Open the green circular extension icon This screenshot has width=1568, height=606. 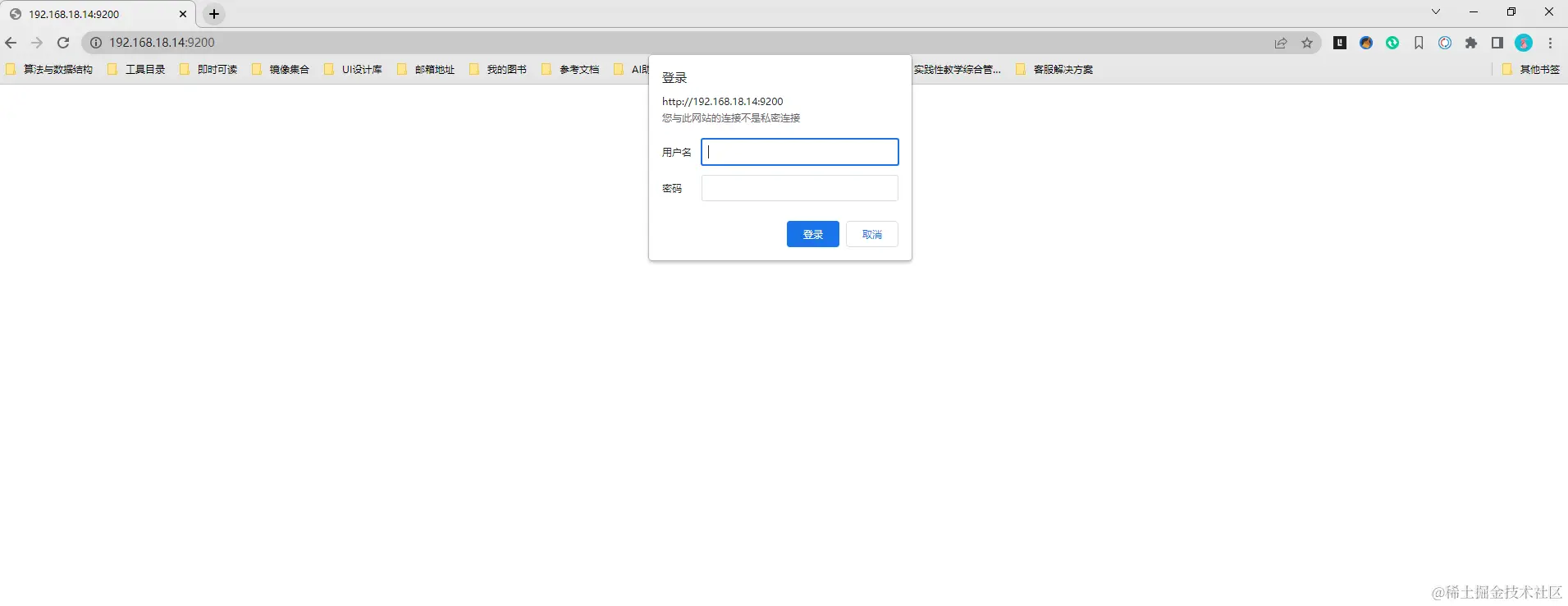coord(1392,43)
